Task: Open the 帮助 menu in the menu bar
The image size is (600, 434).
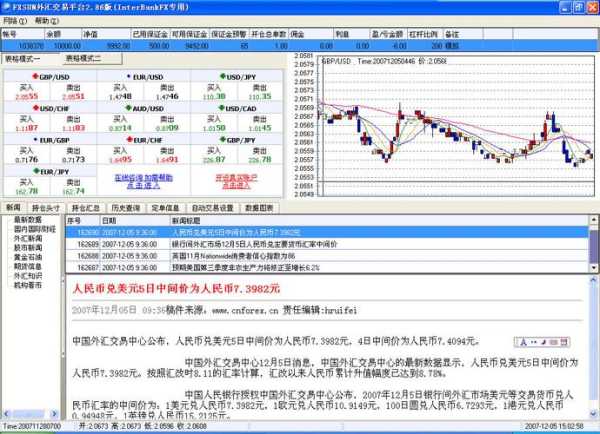Action: [x=47, y=21]
